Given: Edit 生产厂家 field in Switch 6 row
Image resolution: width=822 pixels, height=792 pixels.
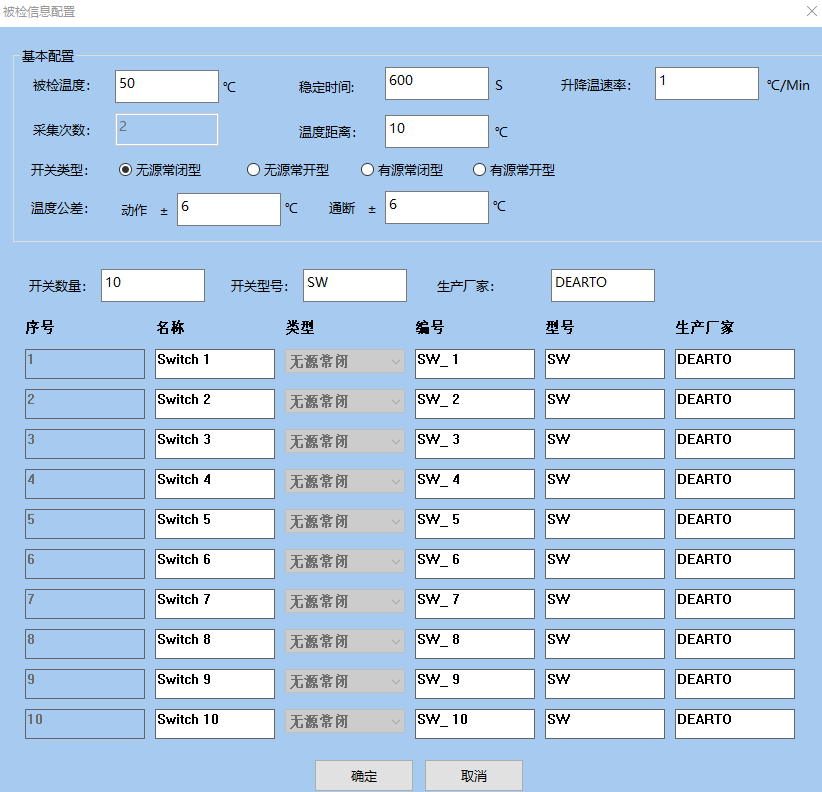Looking at the screenshot, I should tap(735, 564).
